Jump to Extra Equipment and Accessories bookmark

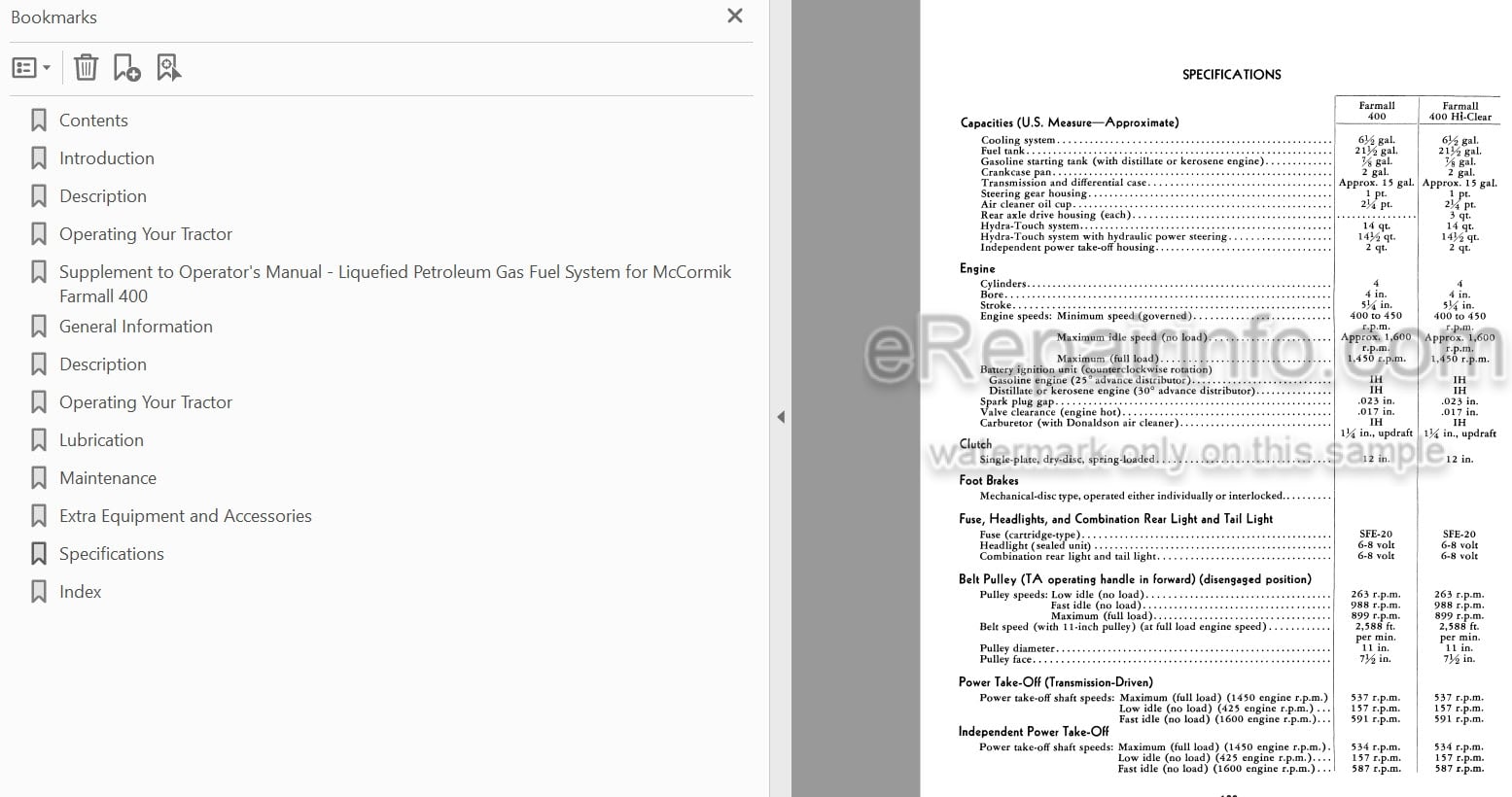(x=186, y=516)
